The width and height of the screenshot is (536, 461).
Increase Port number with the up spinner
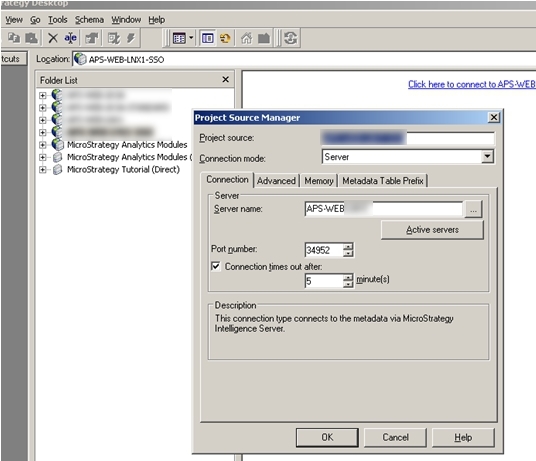(x=348, y=247)
